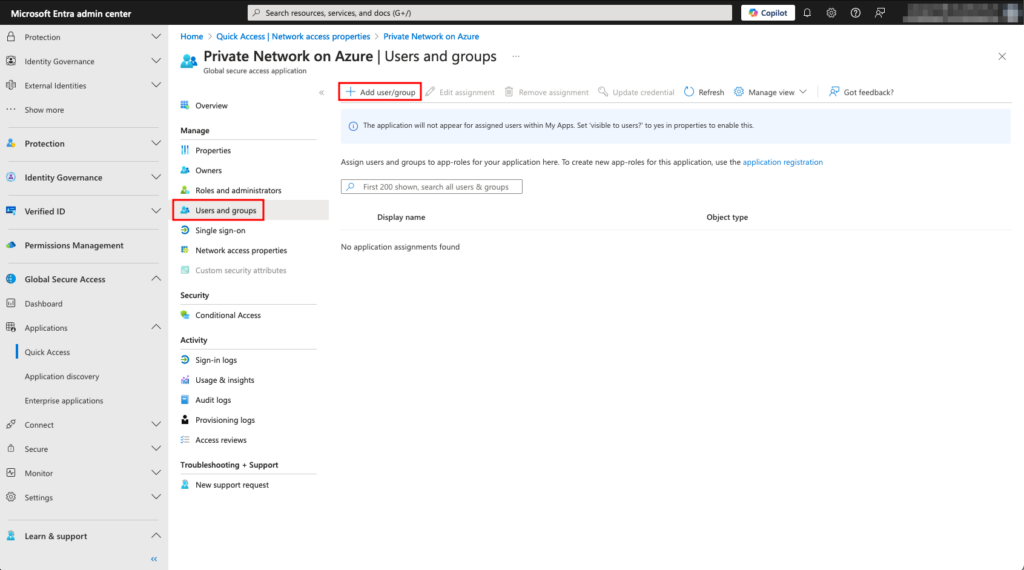Click the Audit logs icon
1024x570 pixels.
point(185,400)
